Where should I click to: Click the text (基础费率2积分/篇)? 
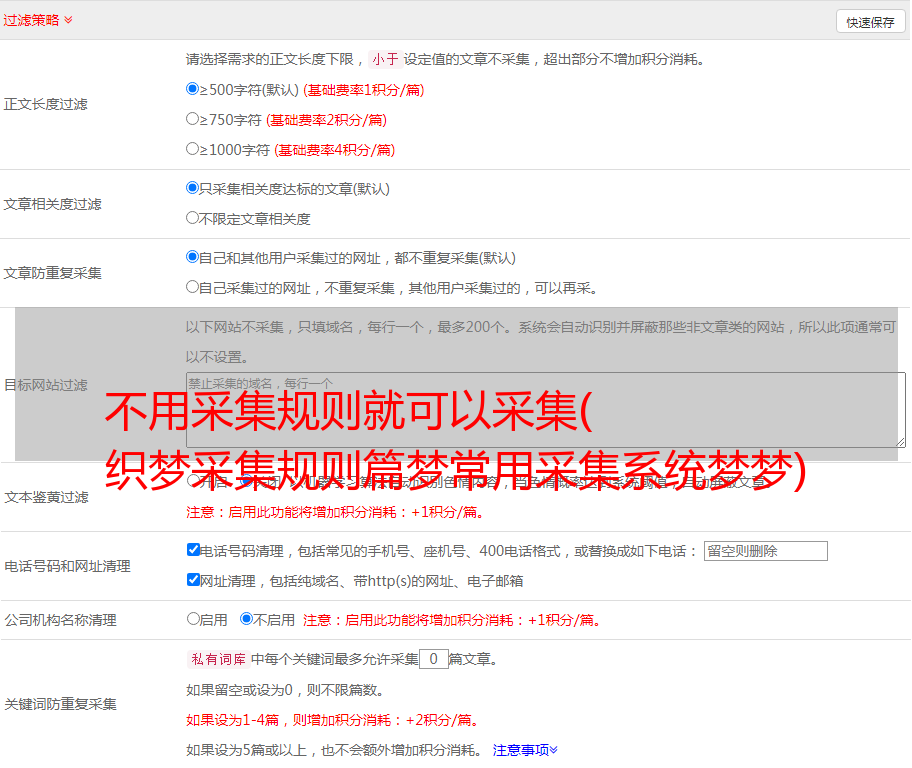(x=326, y=120)
